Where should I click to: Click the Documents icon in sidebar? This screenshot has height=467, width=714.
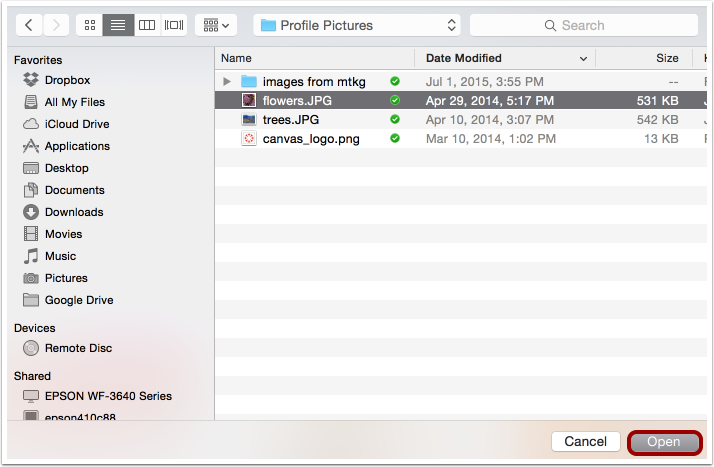point(31,190)
